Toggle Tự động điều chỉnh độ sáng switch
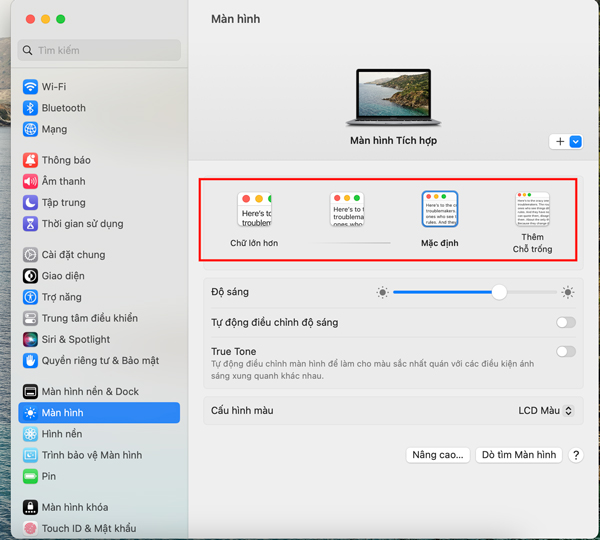This screenshot has height=540, width=600. pos(566,322)
